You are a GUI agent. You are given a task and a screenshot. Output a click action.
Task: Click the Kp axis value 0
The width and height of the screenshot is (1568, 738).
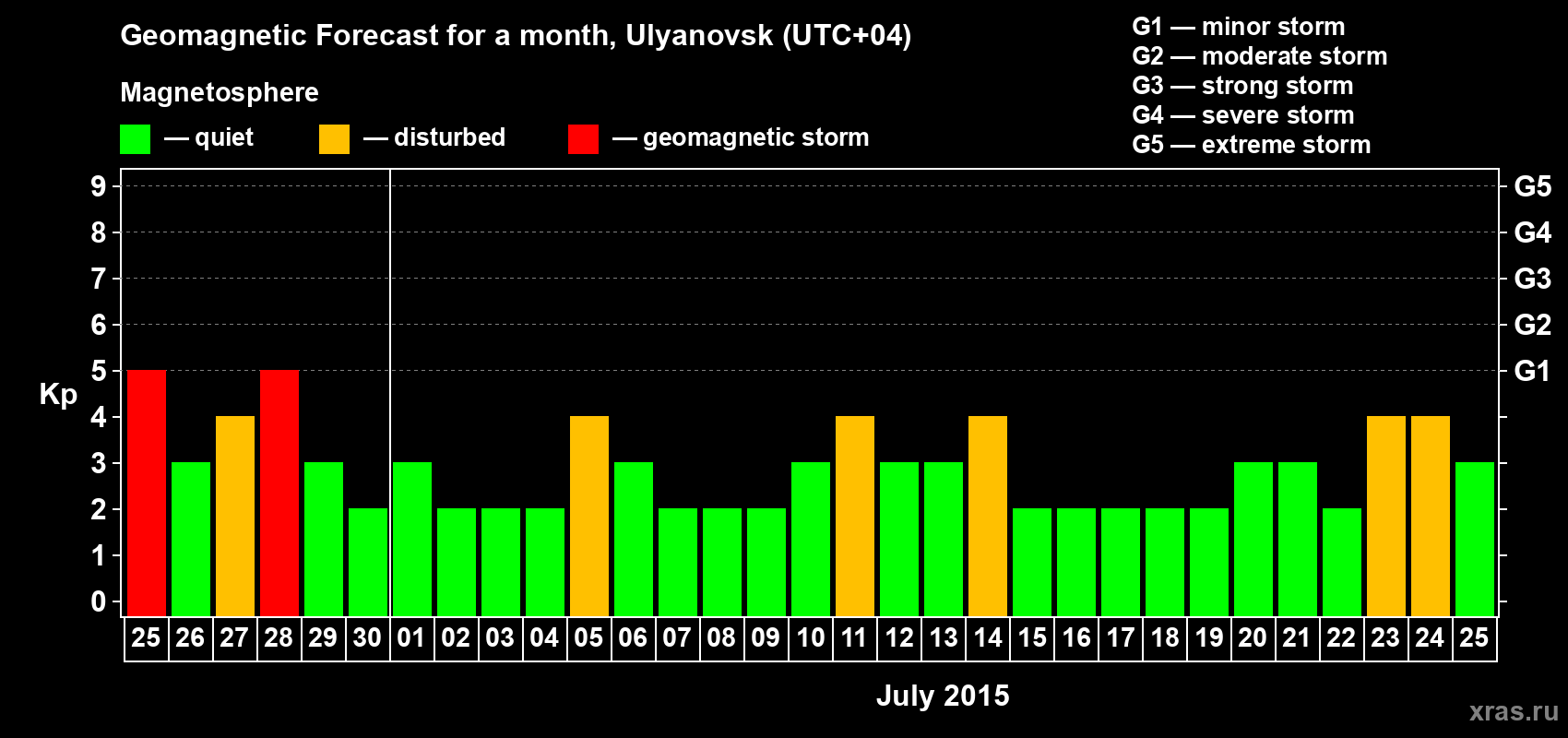coord(99,601)
